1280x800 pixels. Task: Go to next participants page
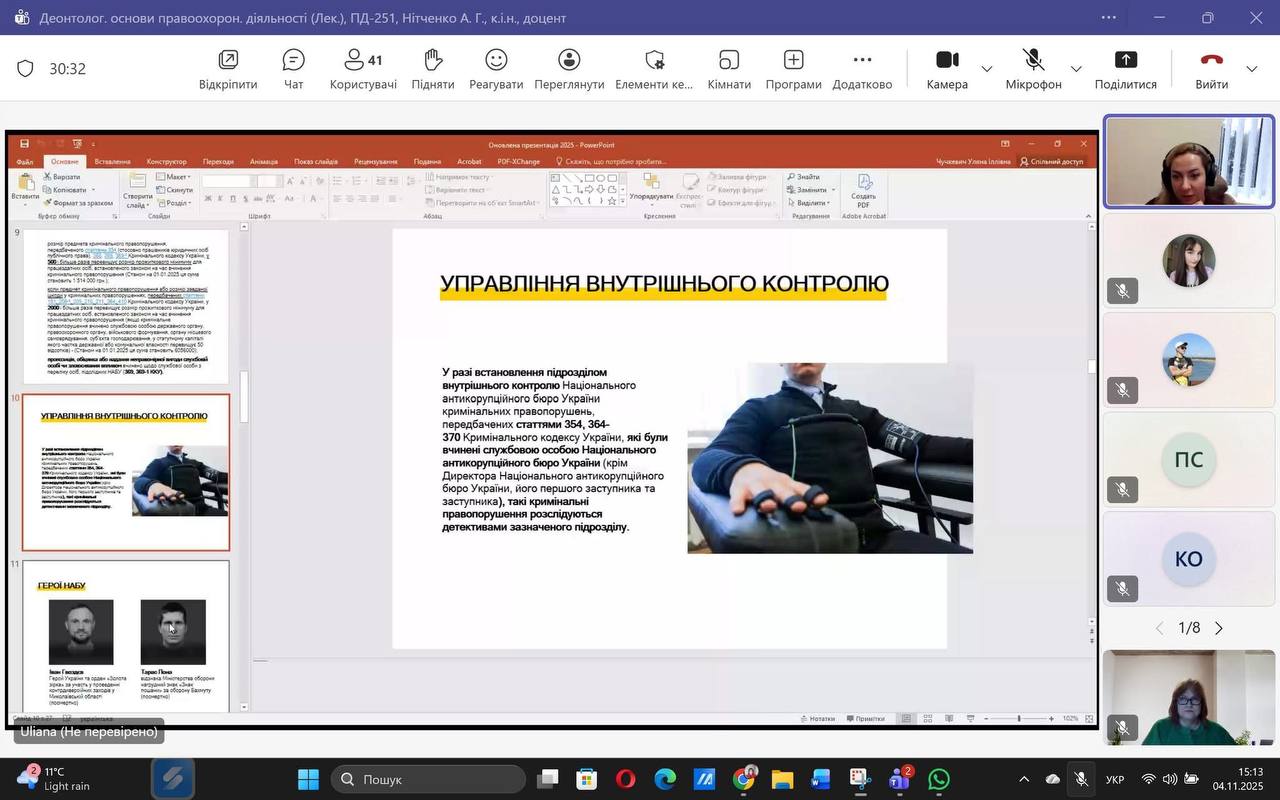point(1219,628)
